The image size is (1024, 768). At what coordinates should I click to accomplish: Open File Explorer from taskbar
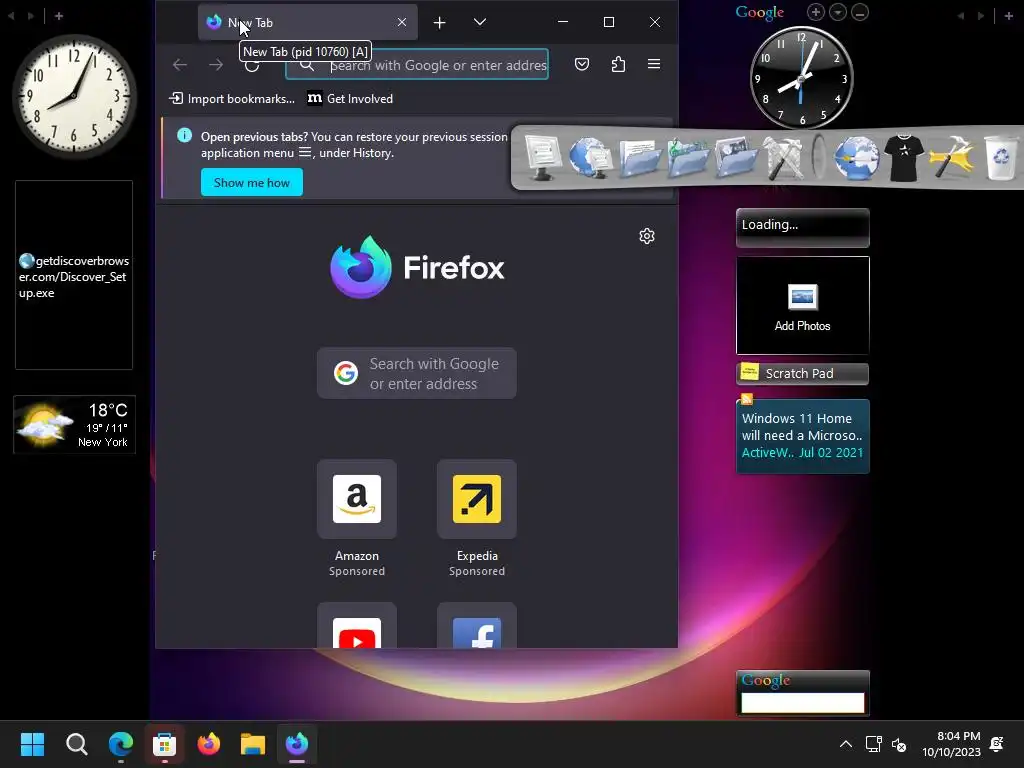253,744
